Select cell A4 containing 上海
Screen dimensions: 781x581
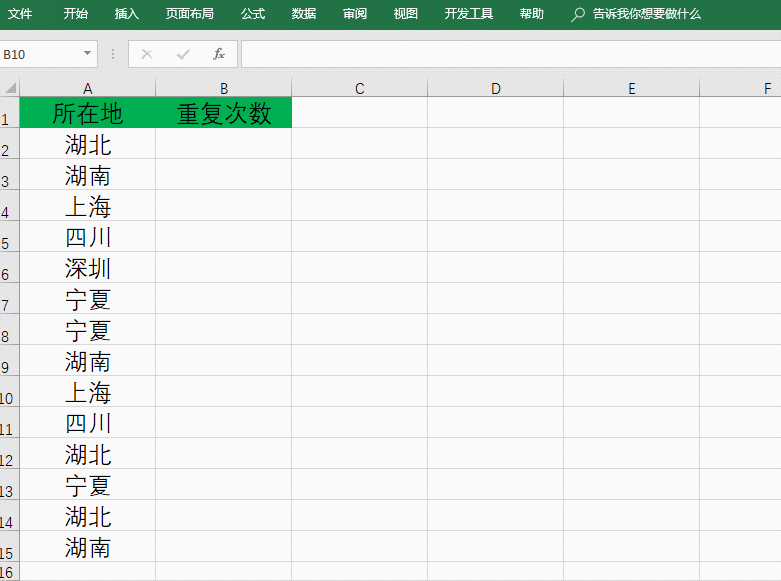pos(88,205)
